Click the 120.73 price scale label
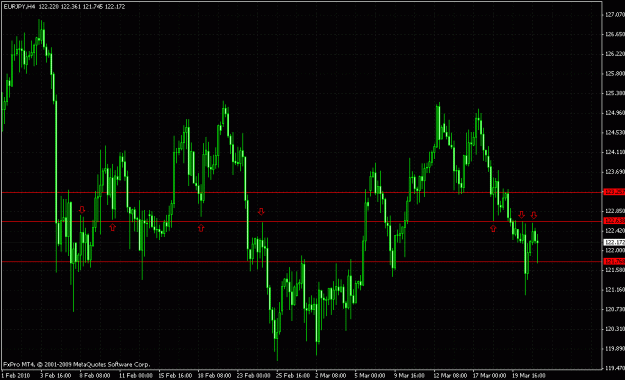Viewport: 625px width, 380px height. [x=615, y=309]
